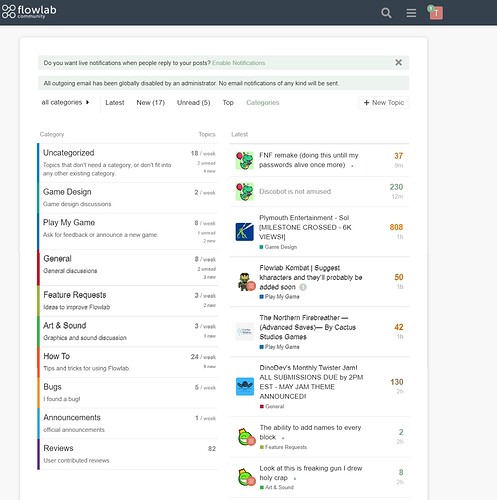Click the avatar beside FNF remake topic
497x500 pixels.
tap(245, 160)
